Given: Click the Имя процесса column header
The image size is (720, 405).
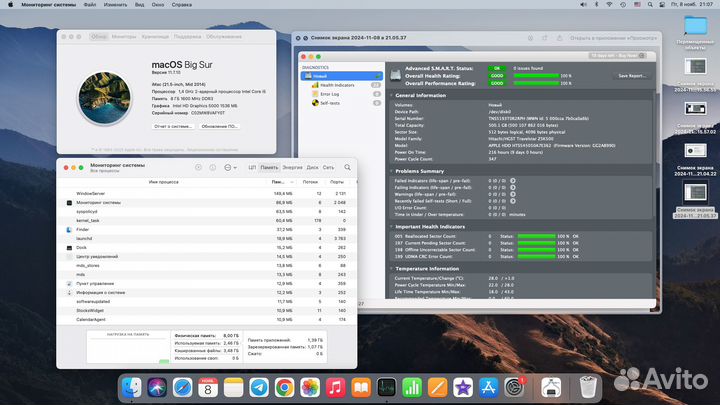Looking at the screenshot, I should tap(163, 182).
